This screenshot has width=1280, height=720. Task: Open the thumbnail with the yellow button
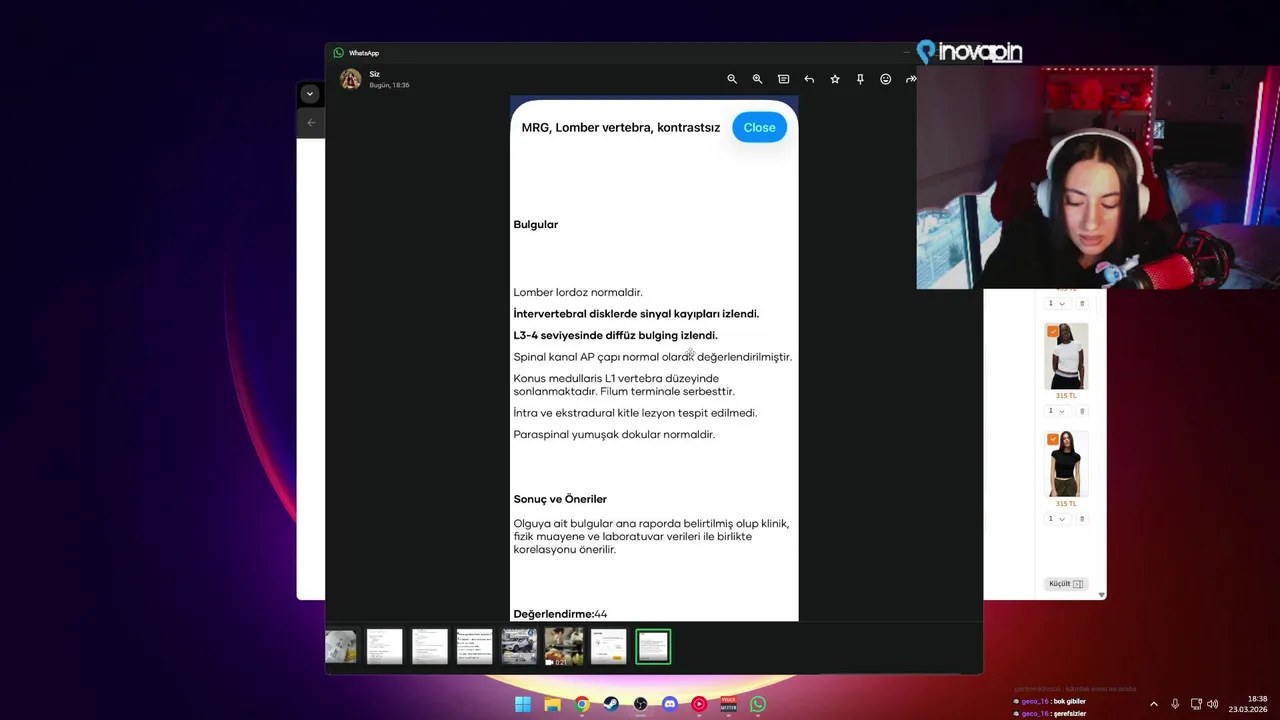tap(608, 647)
